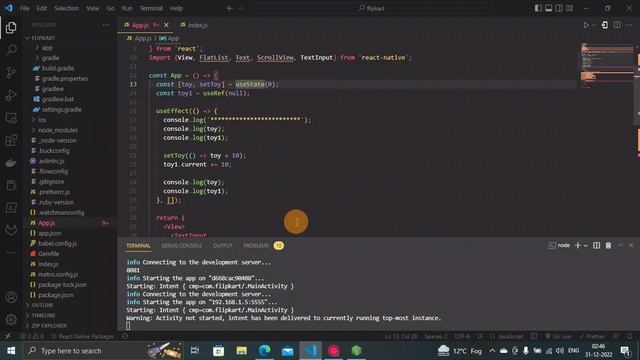
Task: Click React Native Packager in status bar
Action: pos(82,336)
